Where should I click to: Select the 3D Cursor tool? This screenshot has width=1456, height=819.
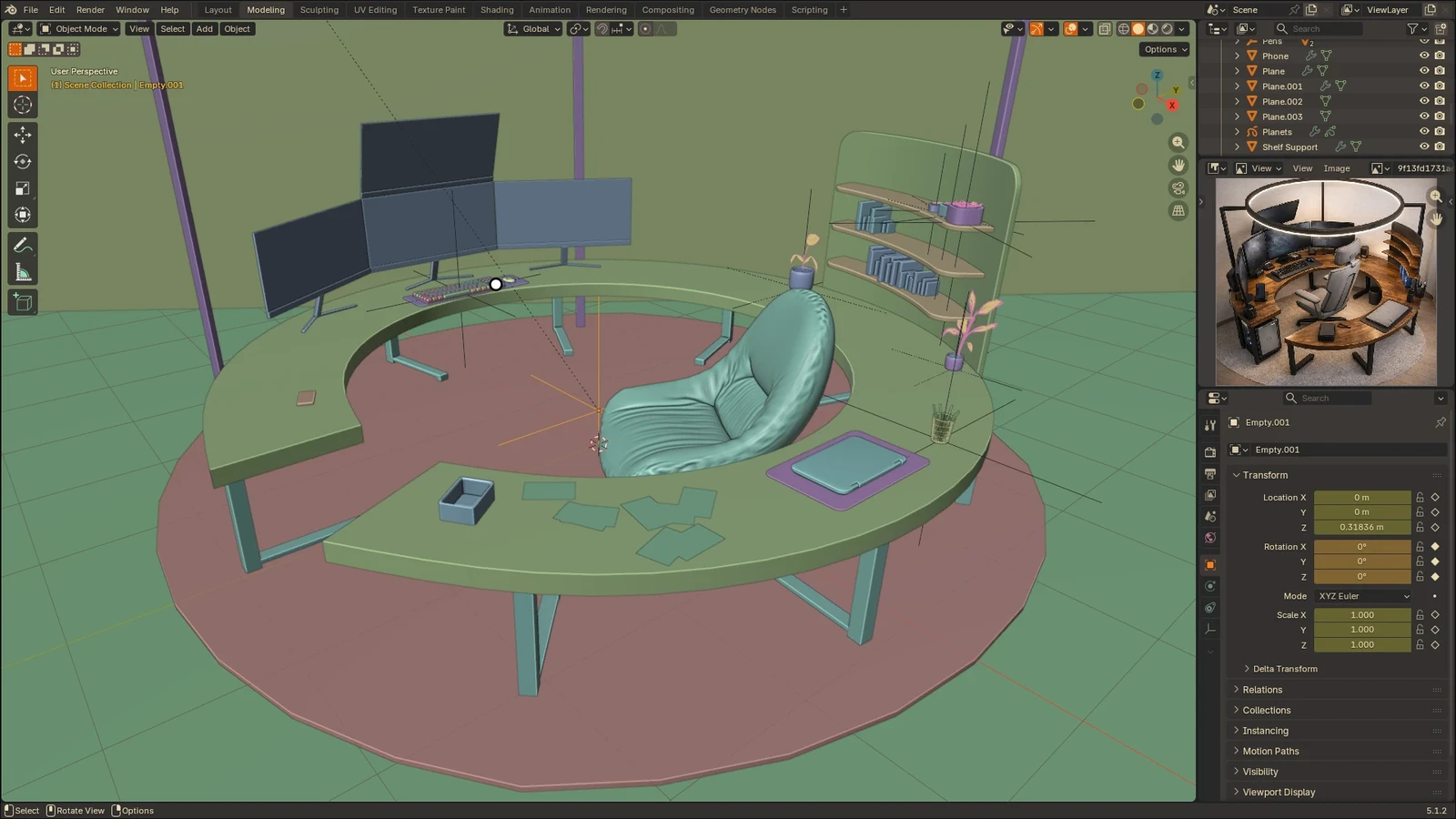(23, 106)
